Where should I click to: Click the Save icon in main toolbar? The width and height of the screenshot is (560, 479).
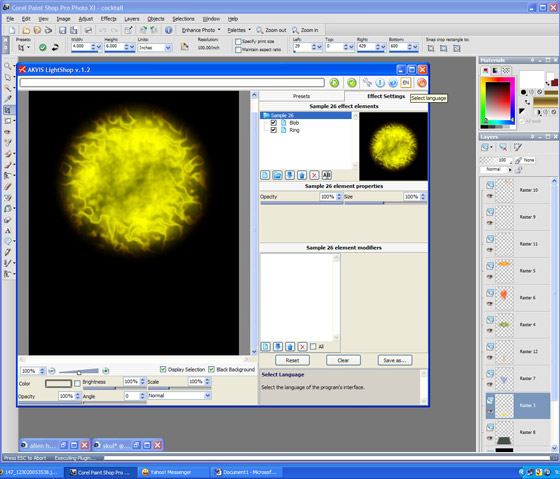click(62, 30)
